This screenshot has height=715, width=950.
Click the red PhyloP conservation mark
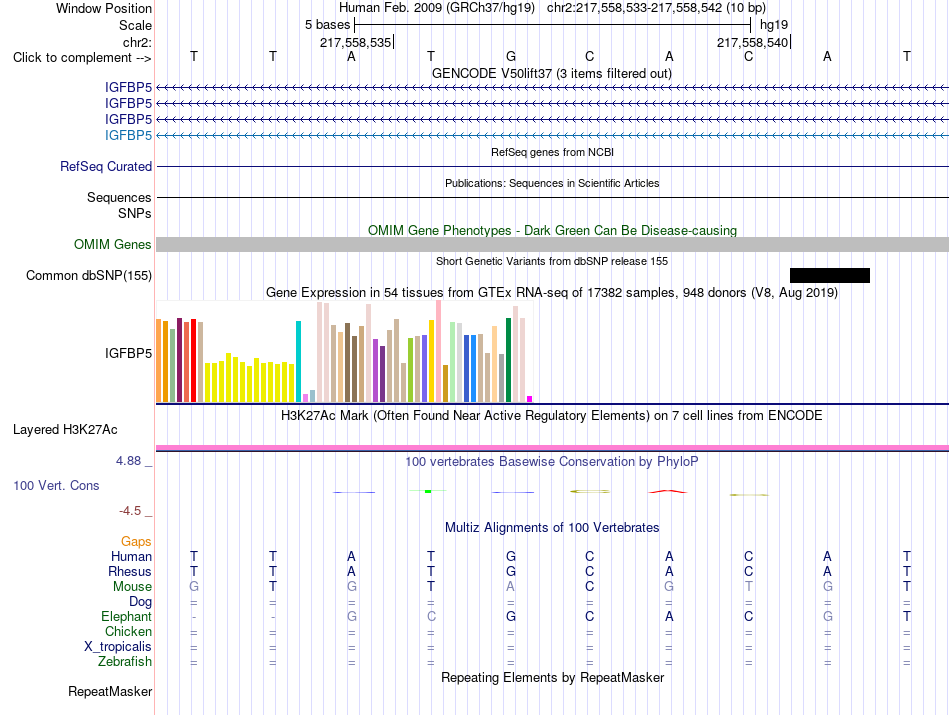[668, 491]
